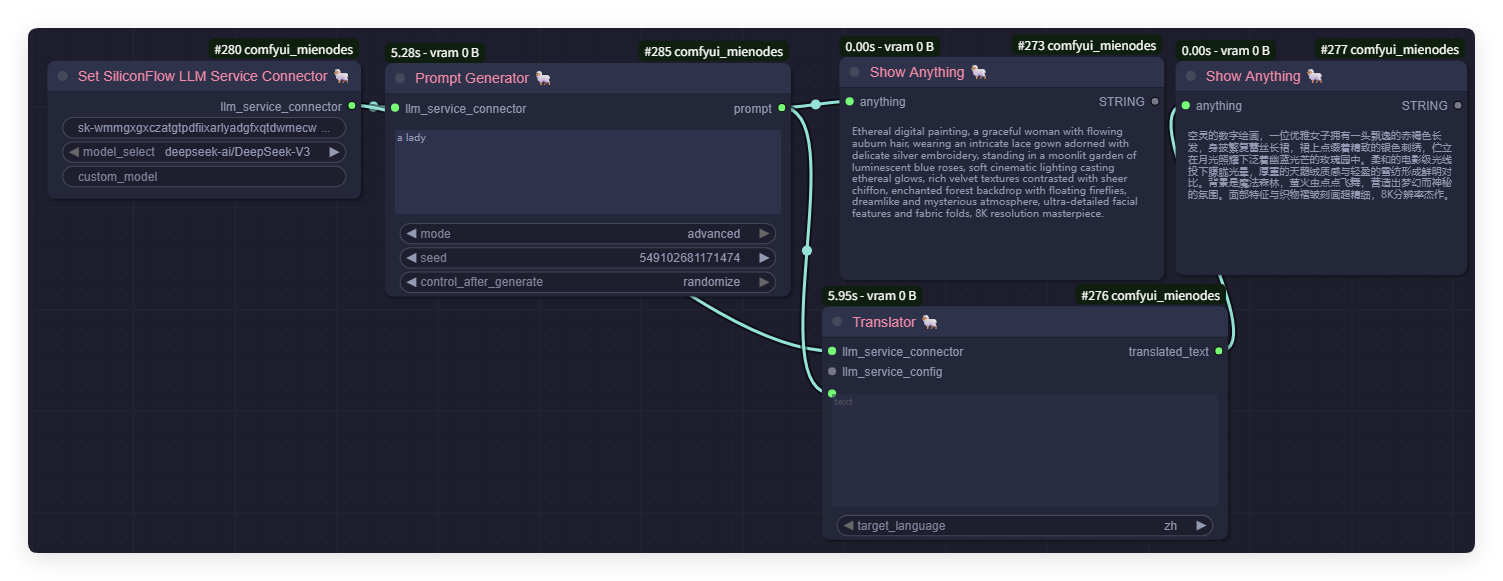Viewport: 1503px width, 581px height.
Task: Click the #285 comfyui_mienodes badge
Action: tap(714, 51)
